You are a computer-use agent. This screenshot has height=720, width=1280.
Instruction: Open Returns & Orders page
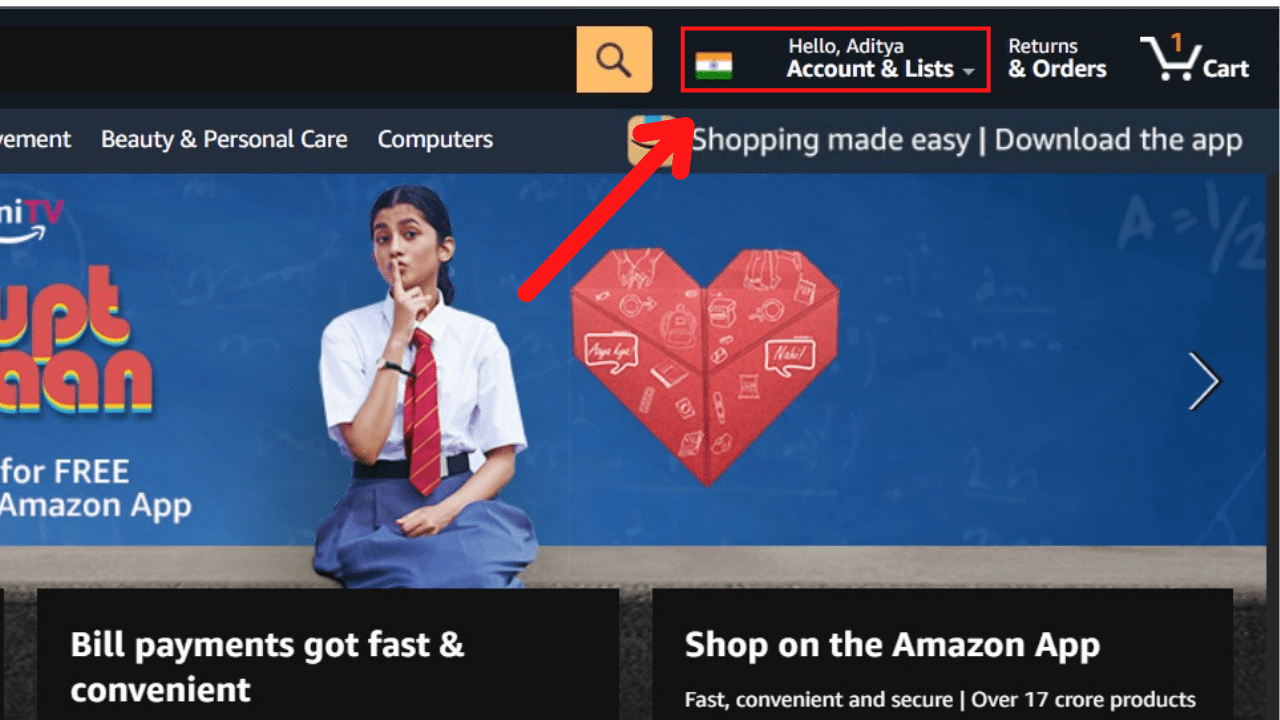pos(1057,58)
